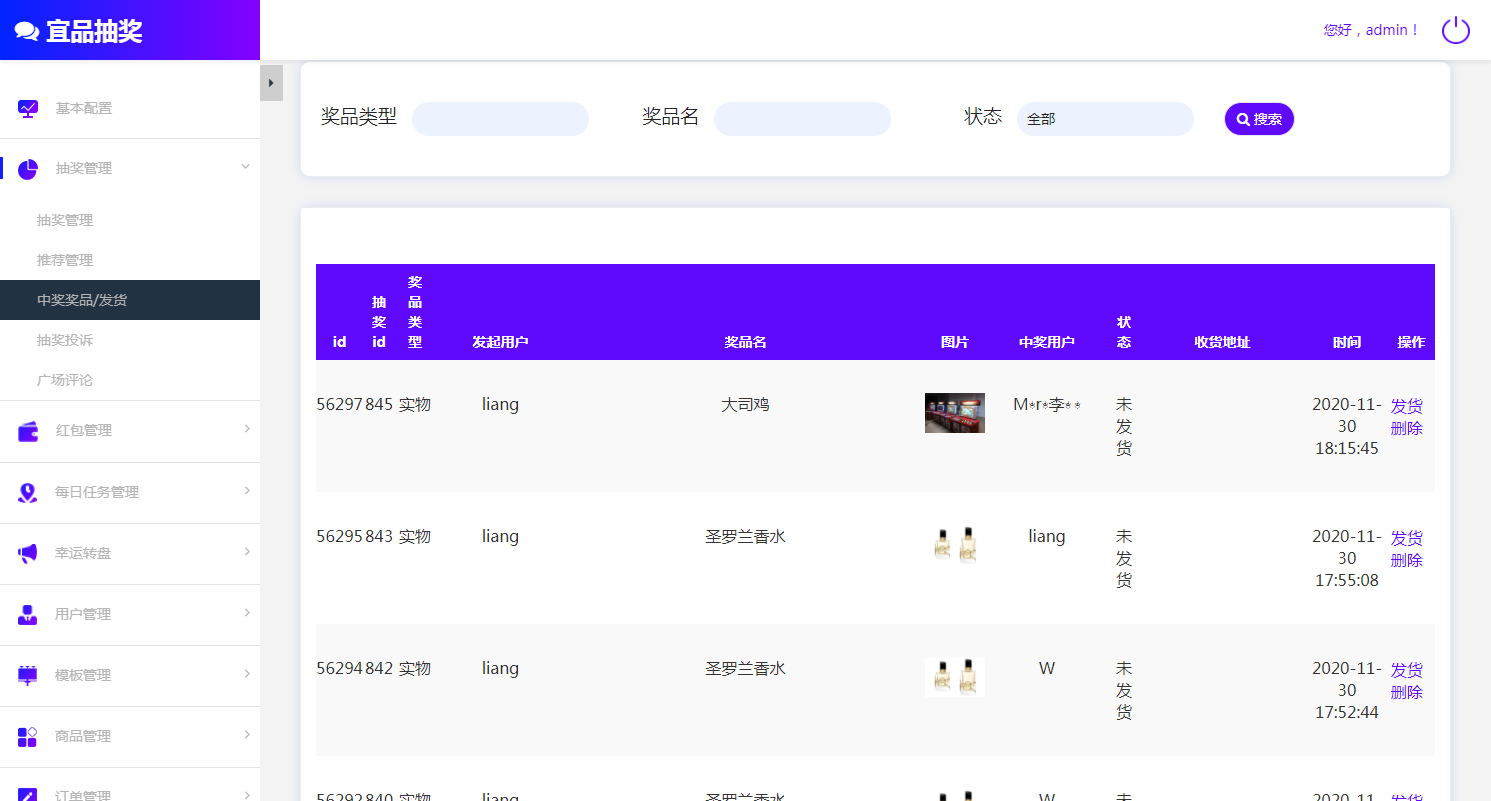Screen dimensions: 1491x801
Task: Click 删除 for record 56294
Action: (1406, 692)
